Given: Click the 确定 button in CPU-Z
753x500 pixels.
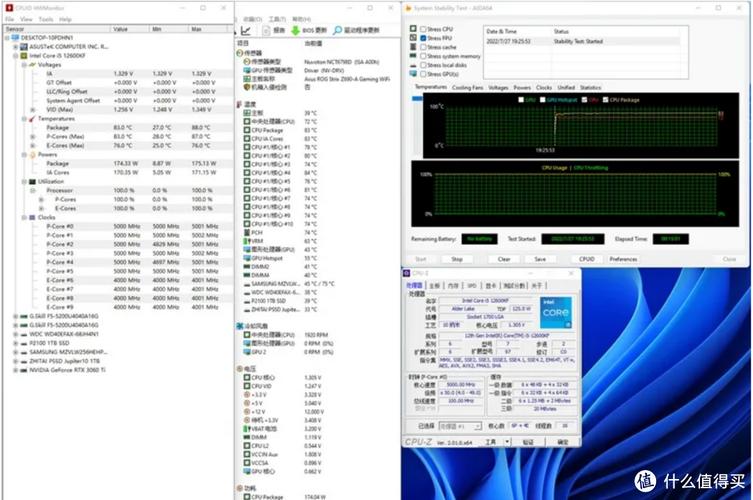Looking at the screenshot, I should (x=563, y=442).
